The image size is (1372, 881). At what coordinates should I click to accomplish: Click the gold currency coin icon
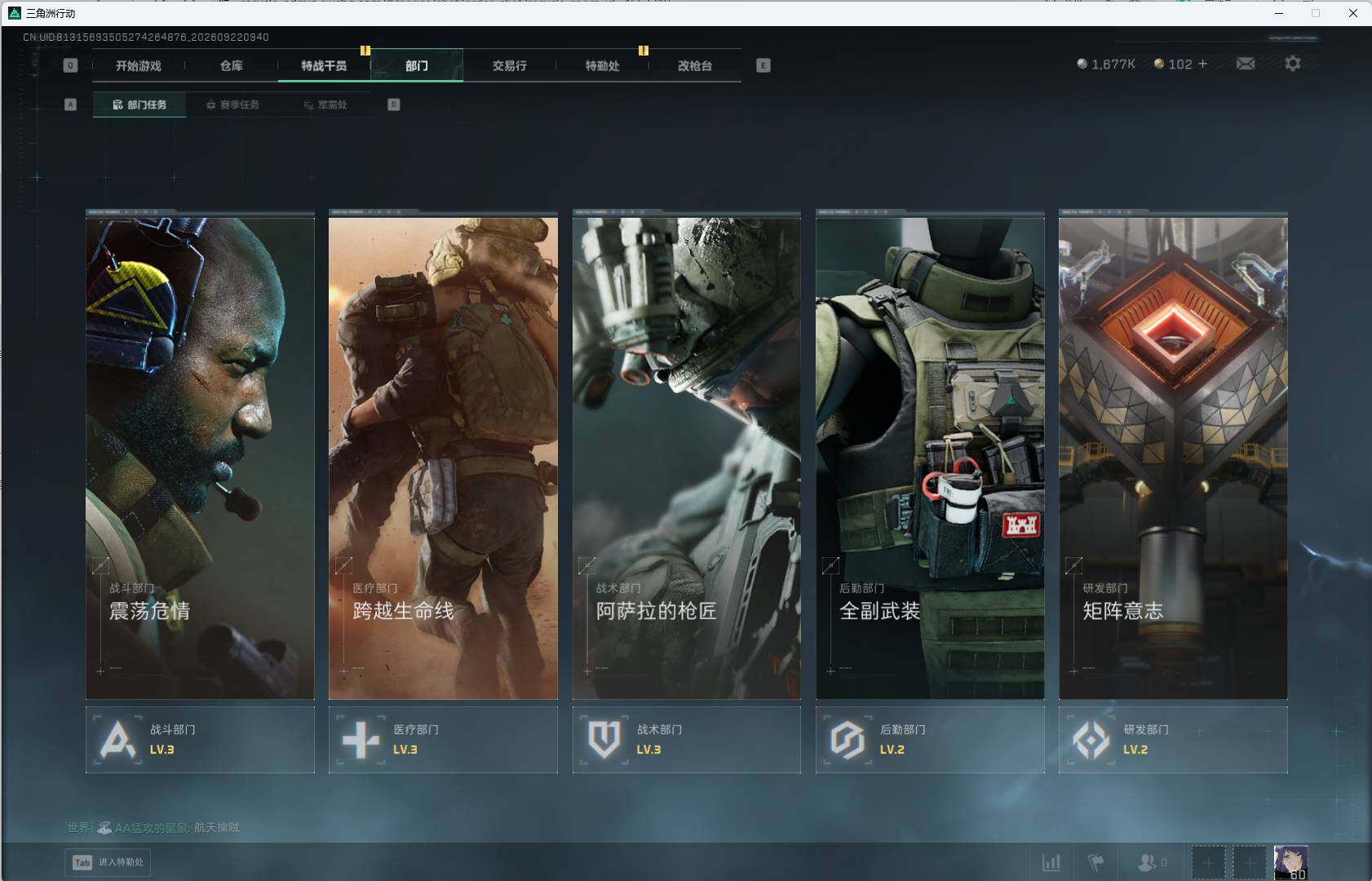pyautogui.click(x=1159, y=64)
